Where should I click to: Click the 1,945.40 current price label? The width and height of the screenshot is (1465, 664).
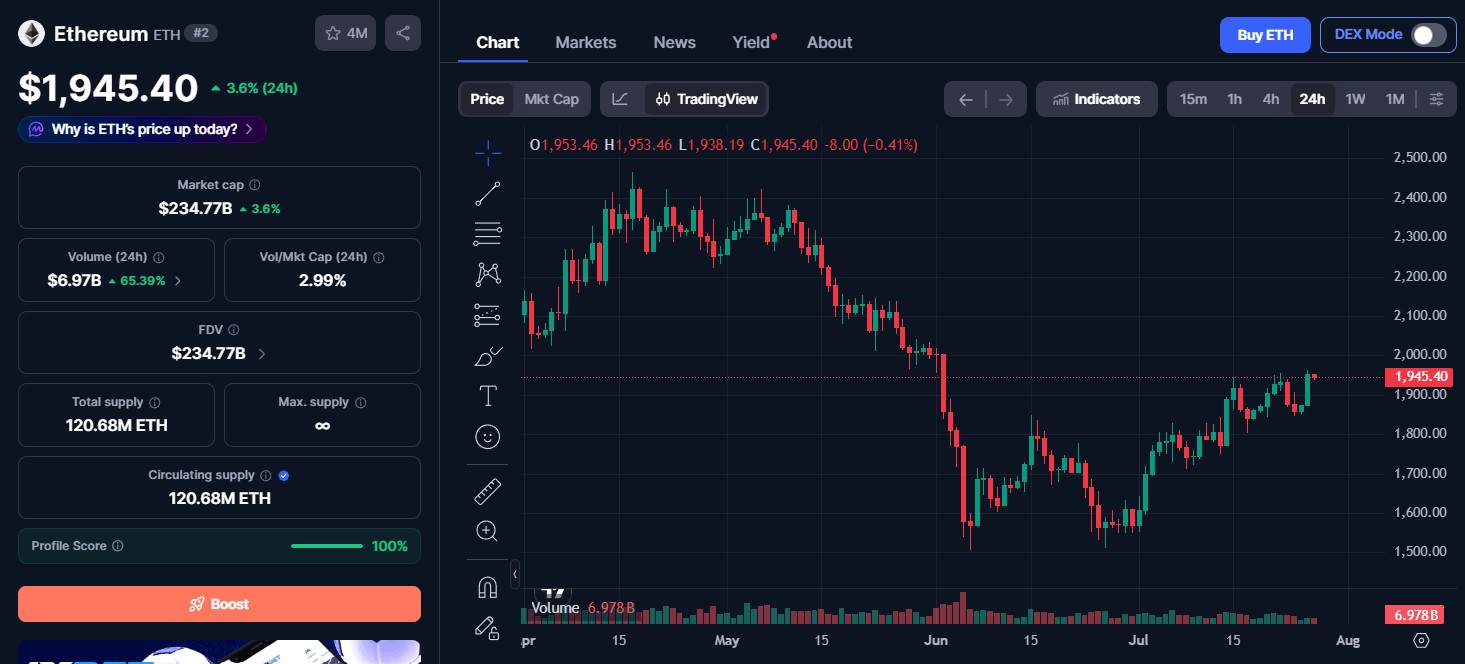point(1417,376)
